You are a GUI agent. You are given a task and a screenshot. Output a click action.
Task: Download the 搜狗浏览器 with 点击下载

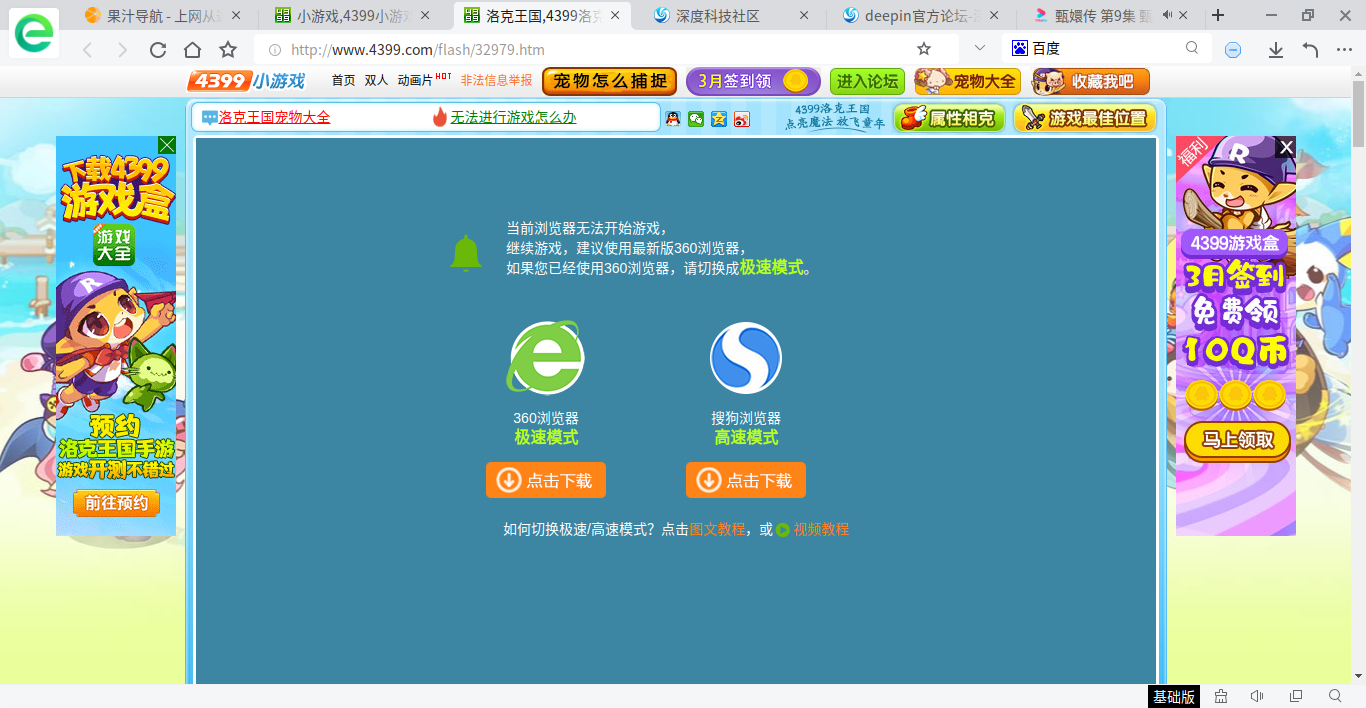746,480
